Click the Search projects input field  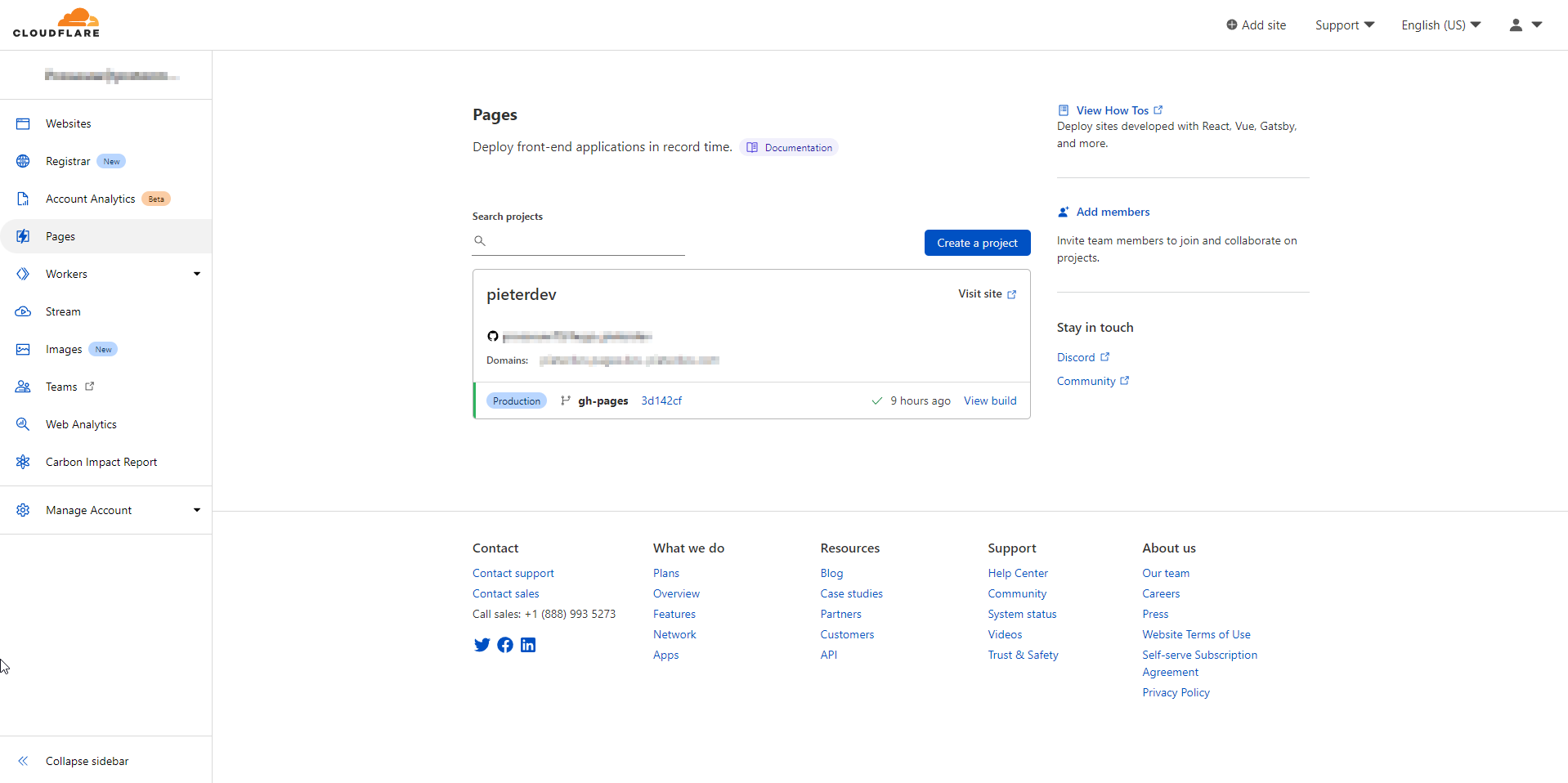tap(585, 241)
